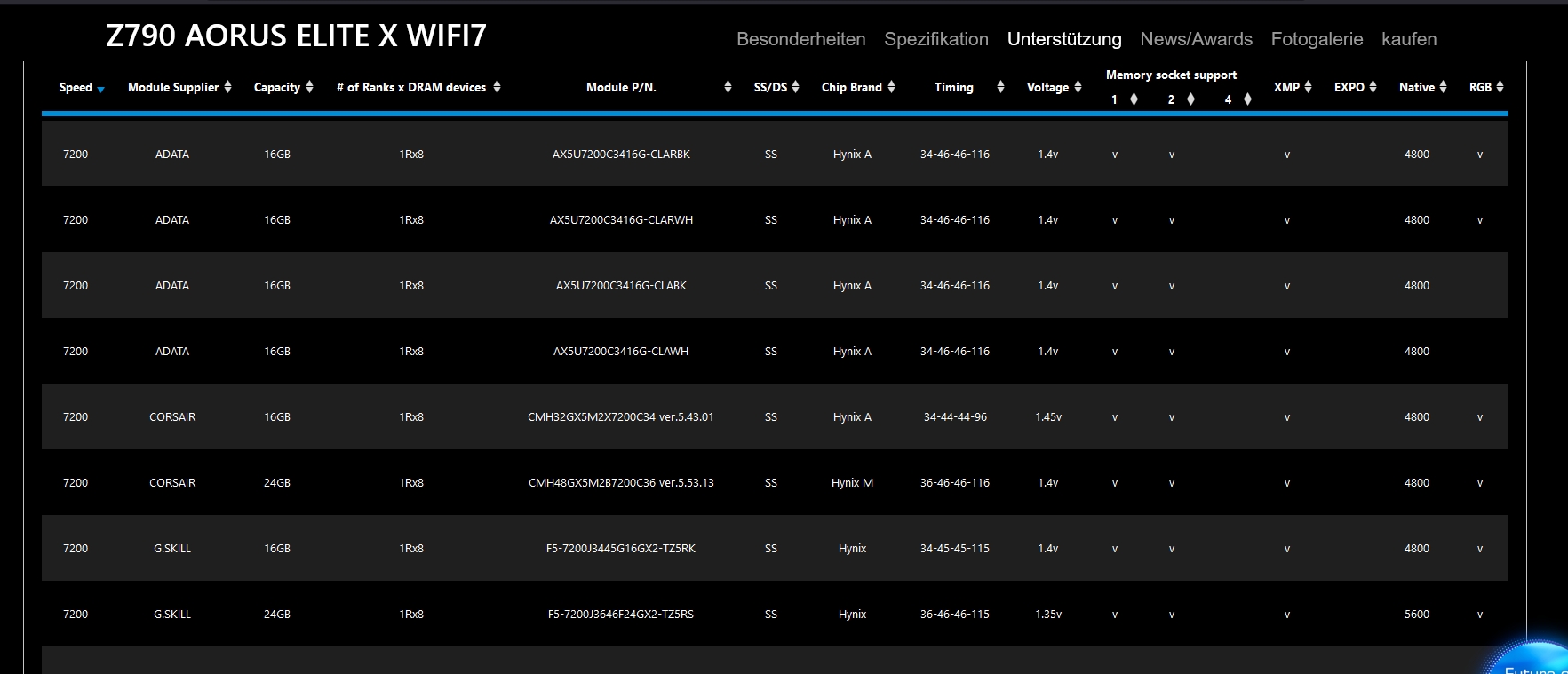This screenshot has width=1568, height=674.
Task: Select CMH32GX5M2X7200C34 ver.5.43.01 cell
Action: [621, 417]
